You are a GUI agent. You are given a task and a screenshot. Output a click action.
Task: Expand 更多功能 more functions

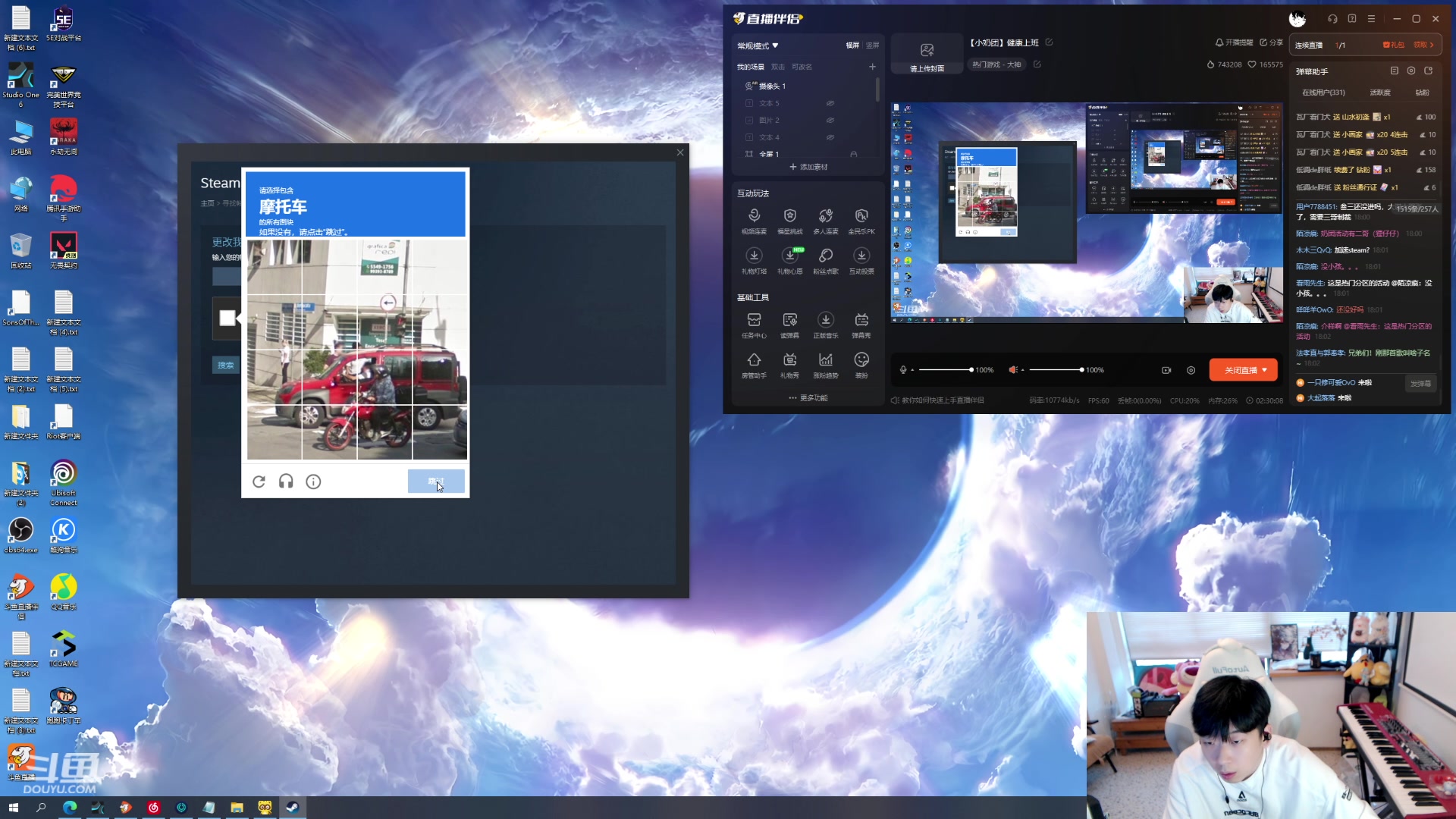[x=808, y=398]
